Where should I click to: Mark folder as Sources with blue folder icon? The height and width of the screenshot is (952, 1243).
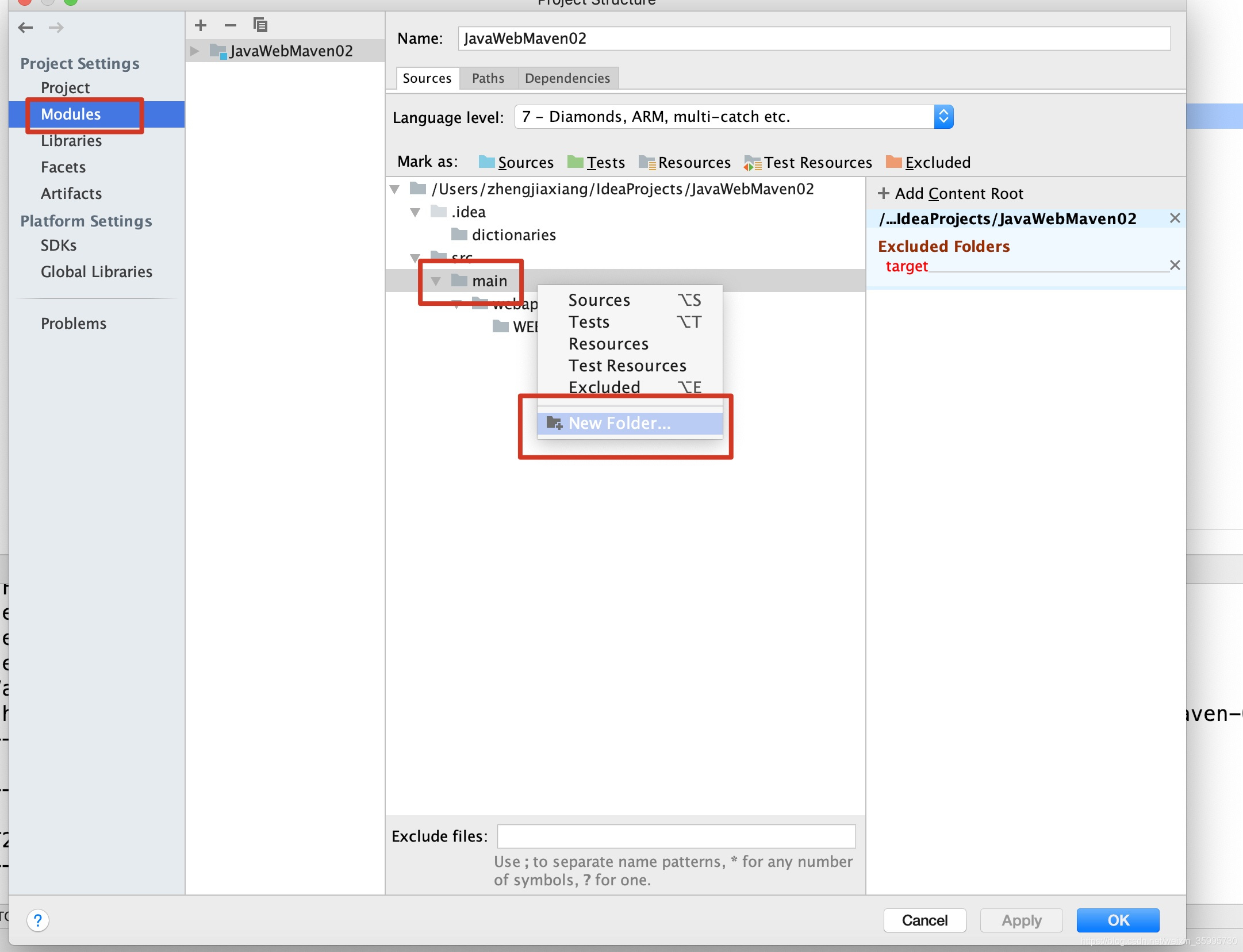click(516, 163)
